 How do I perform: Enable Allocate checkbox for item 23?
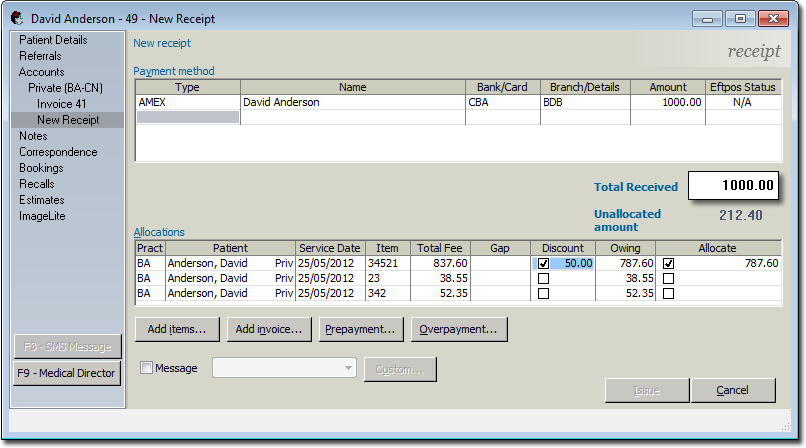668,278
